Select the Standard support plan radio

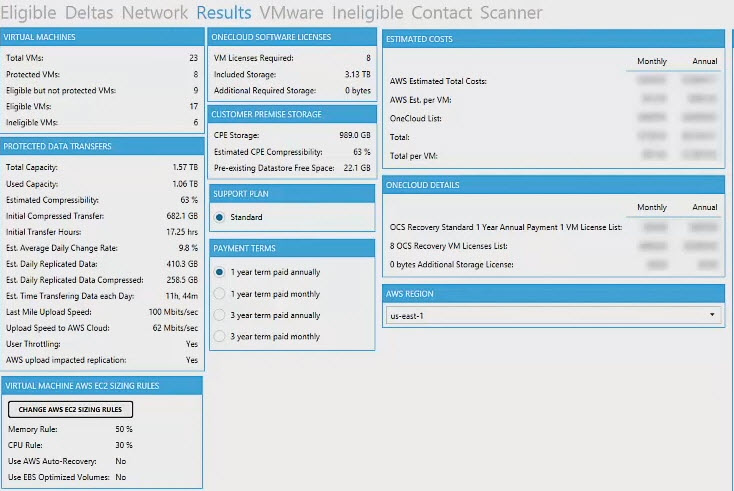[x=220, y=217]
